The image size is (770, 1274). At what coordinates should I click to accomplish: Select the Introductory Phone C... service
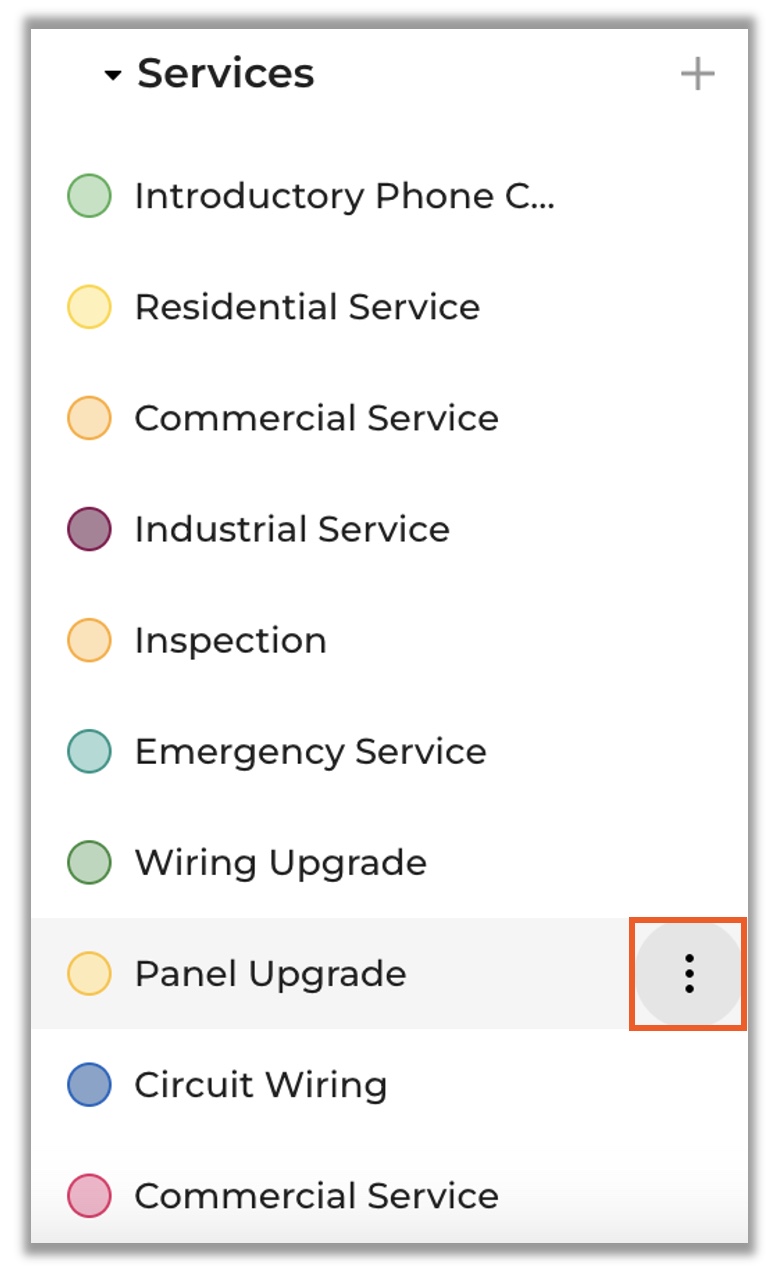344,196
